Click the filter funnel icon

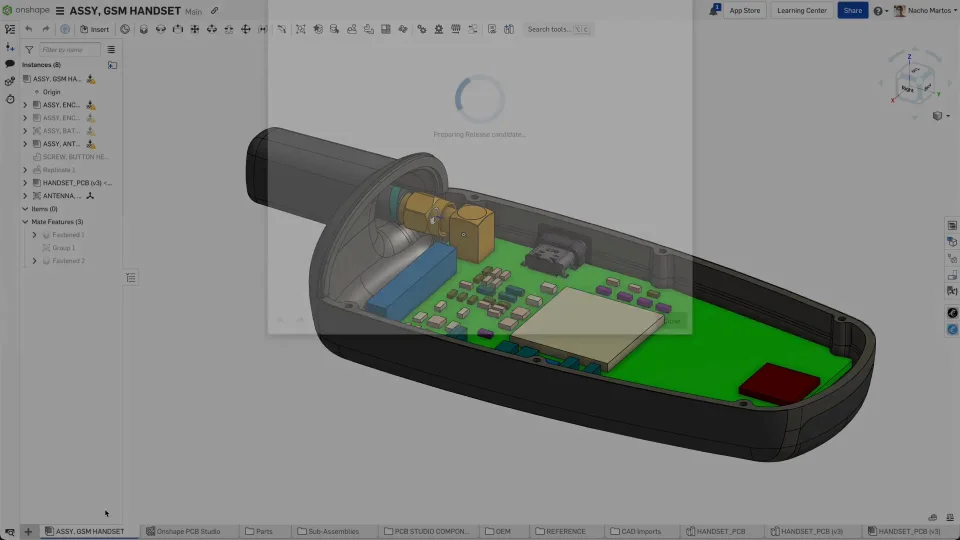(29, 49)
